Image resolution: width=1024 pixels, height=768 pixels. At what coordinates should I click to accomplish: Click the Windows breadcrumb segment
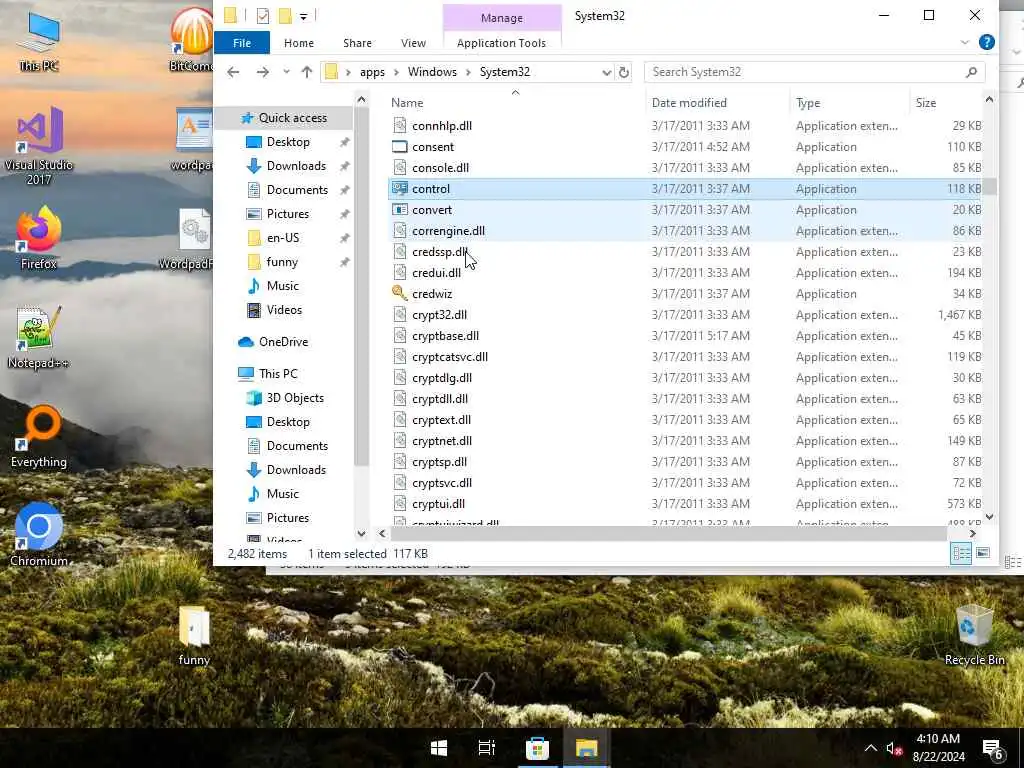tap(432, 72)
